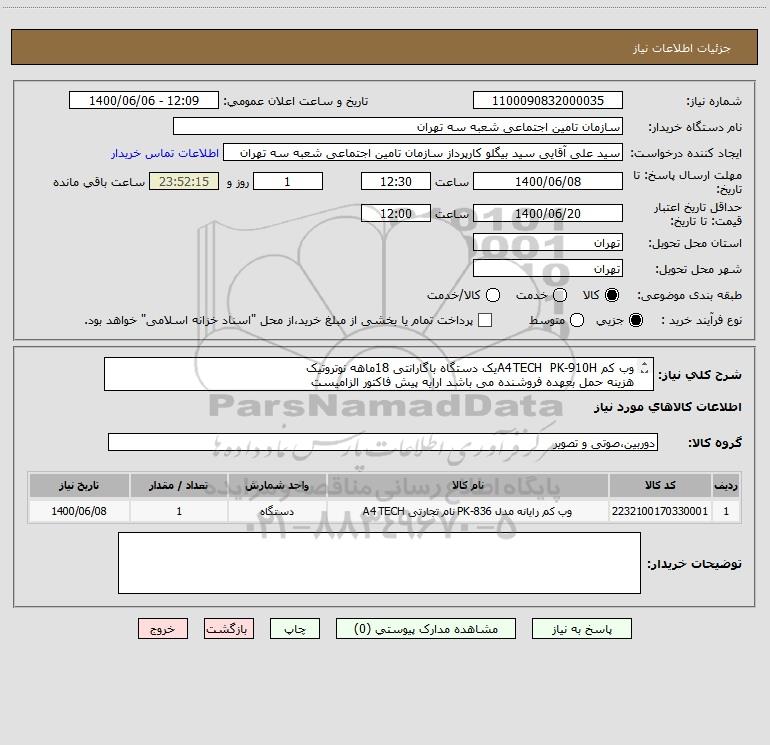
Task: Choose the متوسط purchase type radio
Action: click(577, 320)
